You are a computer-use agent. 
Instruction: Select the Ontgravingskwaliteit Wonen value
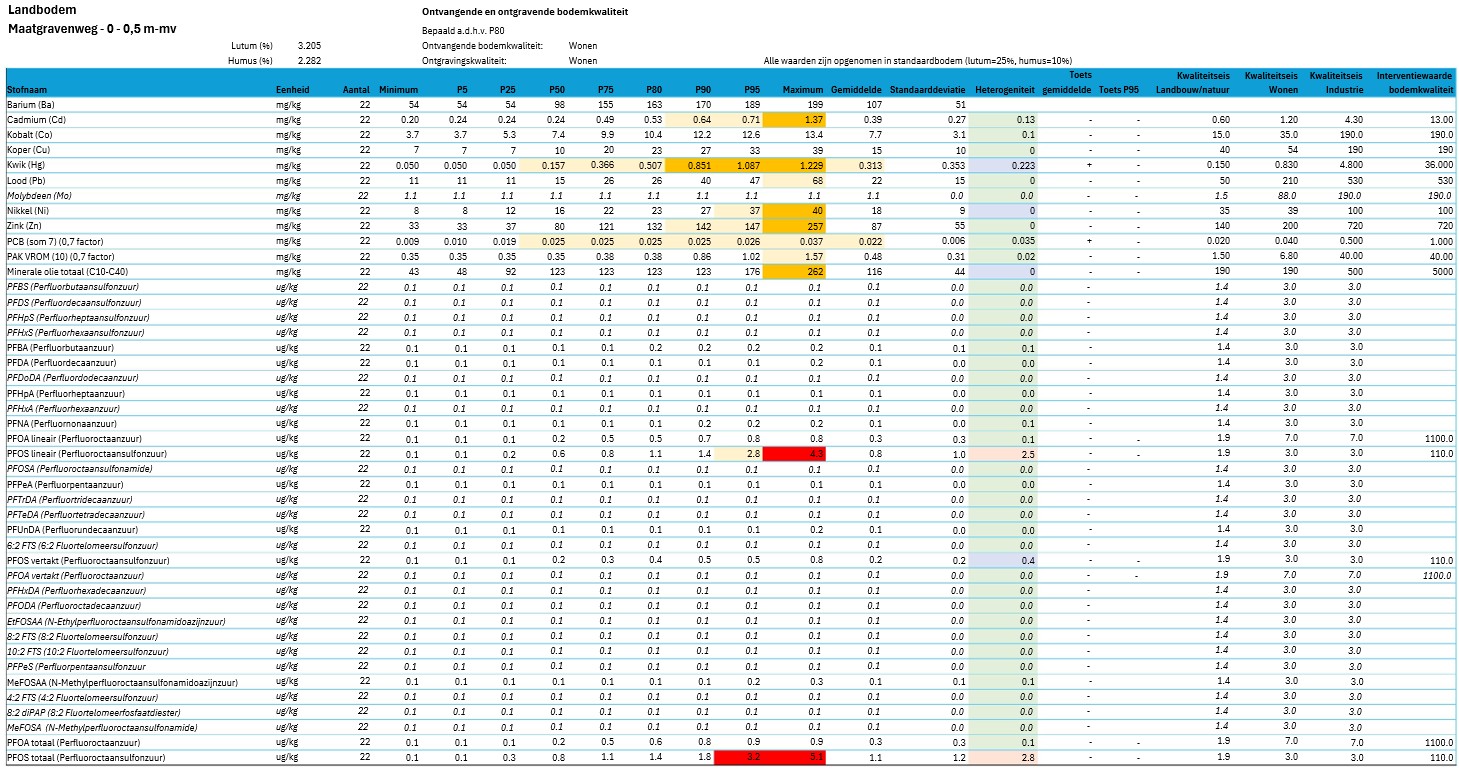click(x=583, y=61)
